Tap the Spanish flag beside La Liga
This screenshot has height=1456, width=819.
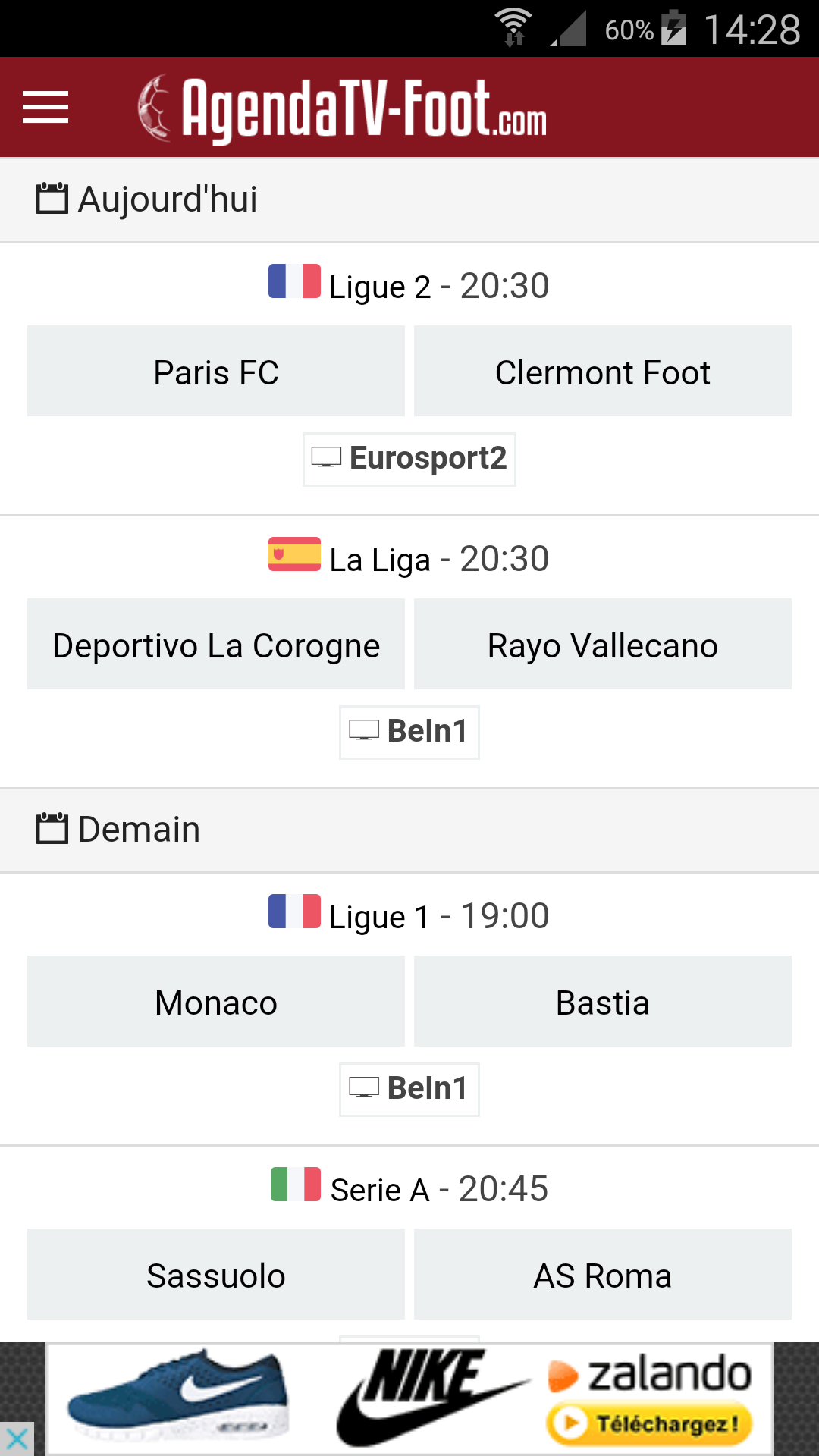point(294,554)
